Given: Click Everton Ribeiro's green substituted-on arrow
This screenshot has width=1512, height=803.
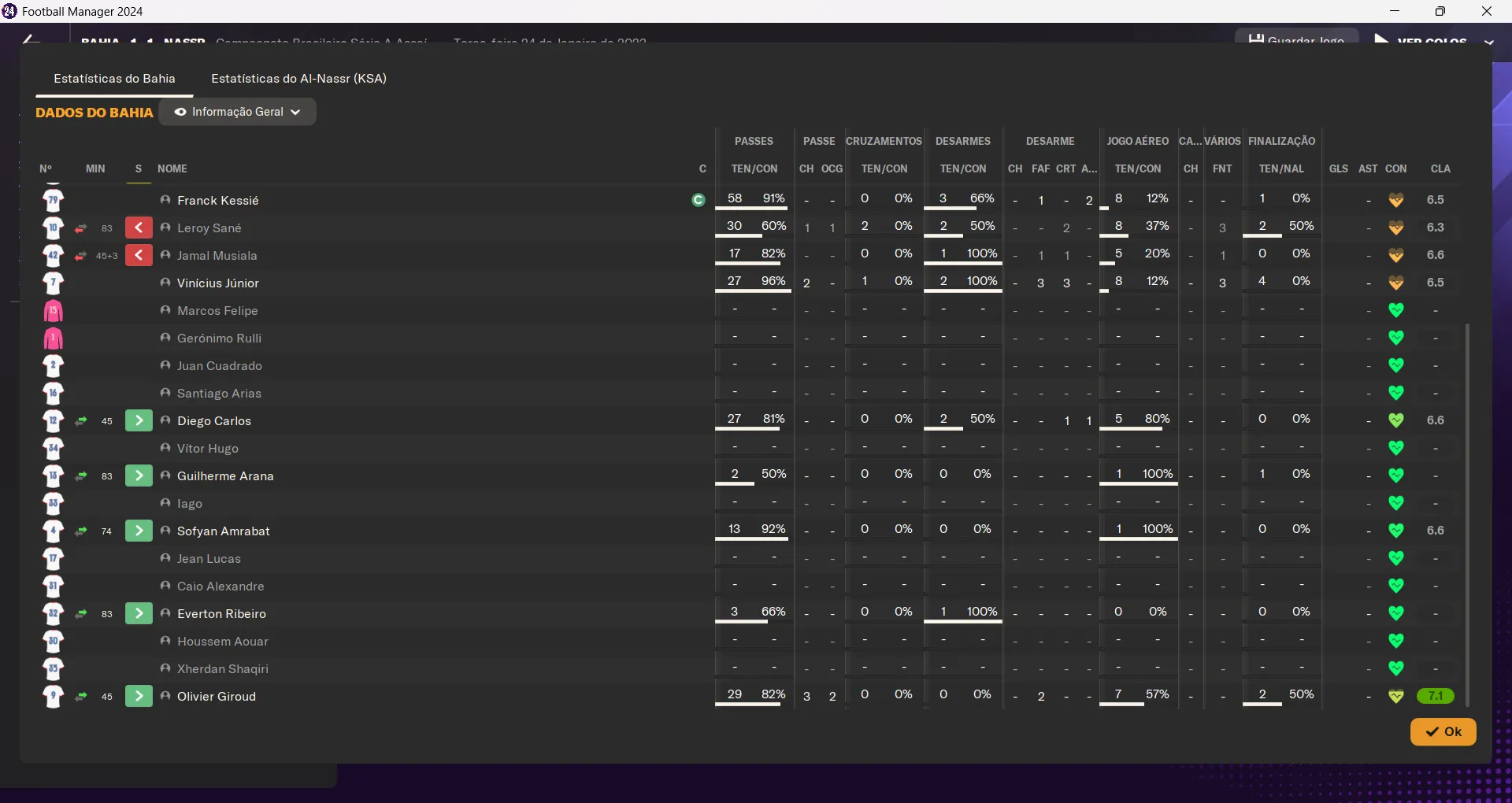Looking at the screenshot, I should [x=139, y=614].
